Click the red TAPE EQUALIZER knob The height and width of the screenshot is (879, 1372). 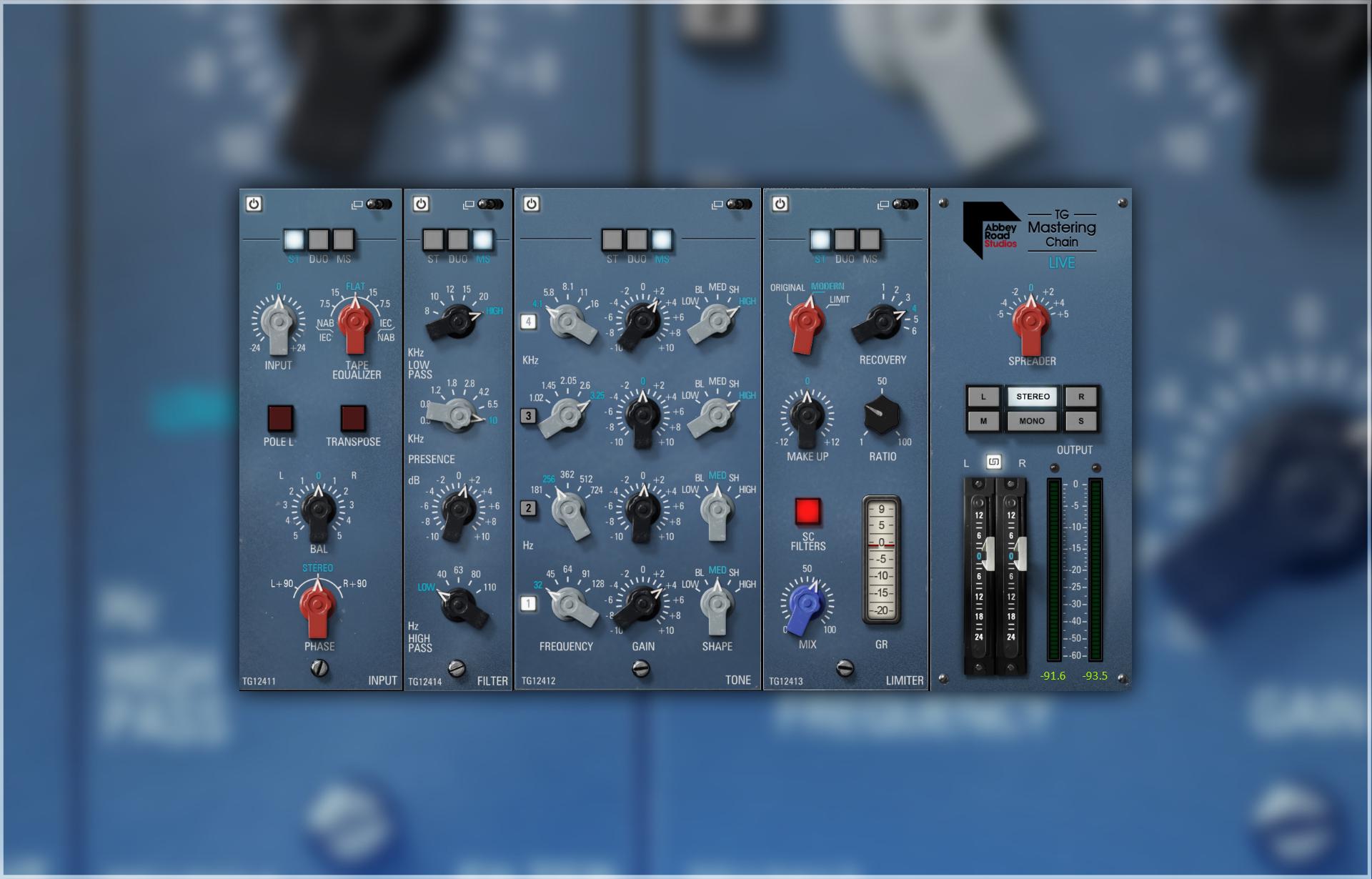click(355, 323)
